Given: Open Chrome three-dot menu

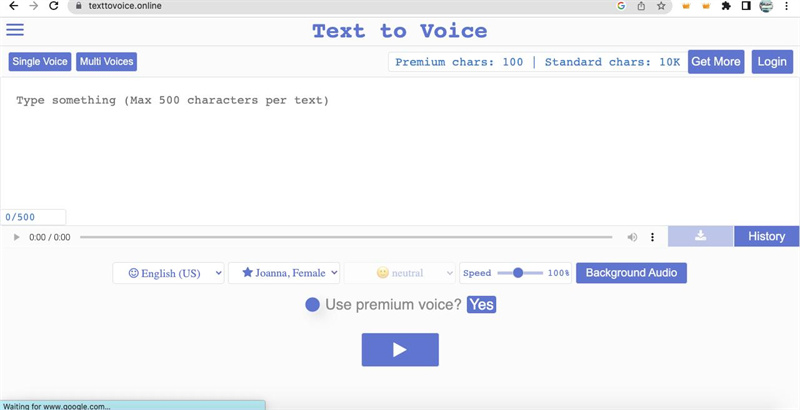Looking at the screenshot, I should tap(786, 6).
